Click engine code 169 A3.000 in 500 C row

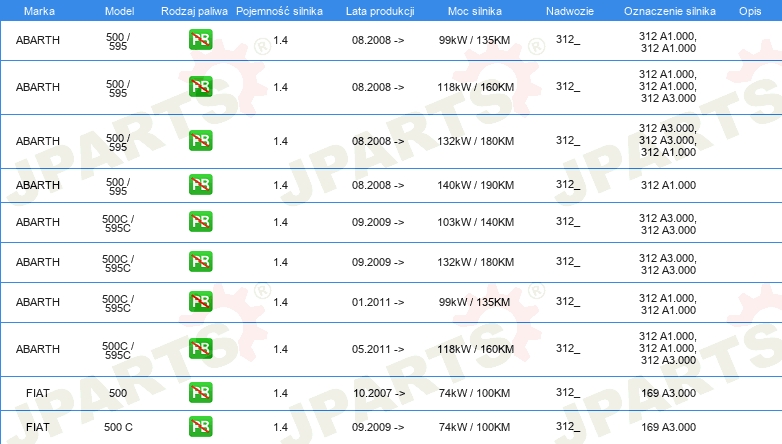pyautogui.click(x=668, y=427)
